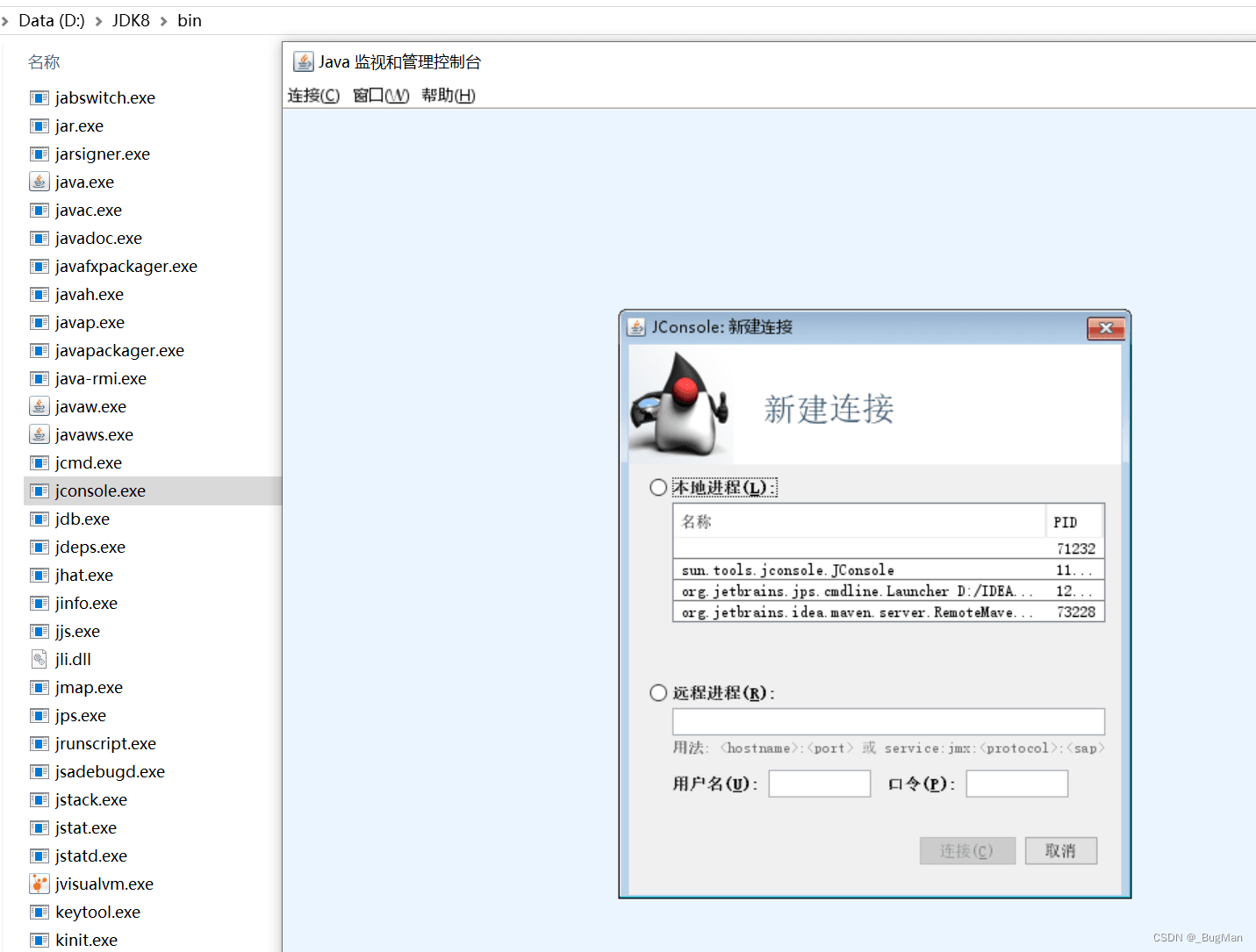
Task: Select the jhat.exe file name
Action: tap(84, 576)
